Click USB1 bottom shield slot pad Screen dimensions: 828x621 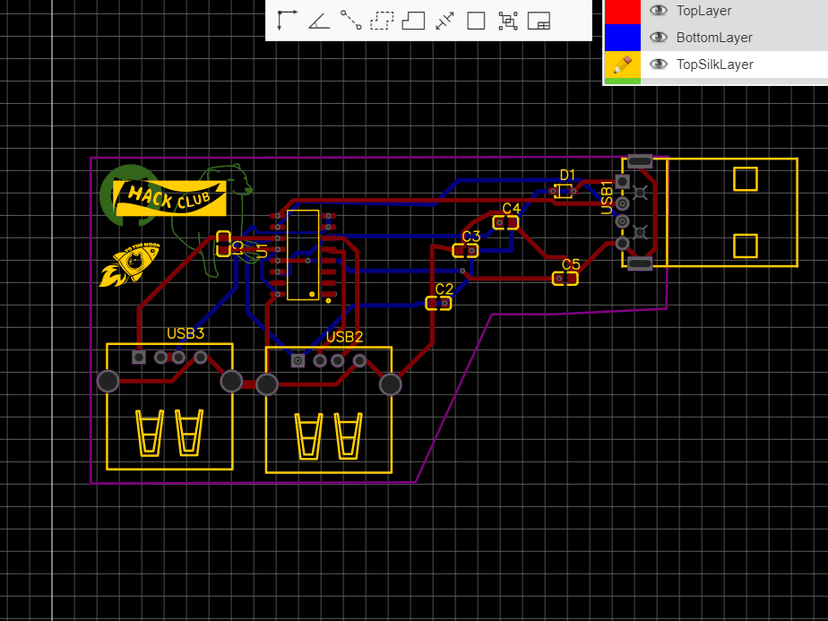639,263
